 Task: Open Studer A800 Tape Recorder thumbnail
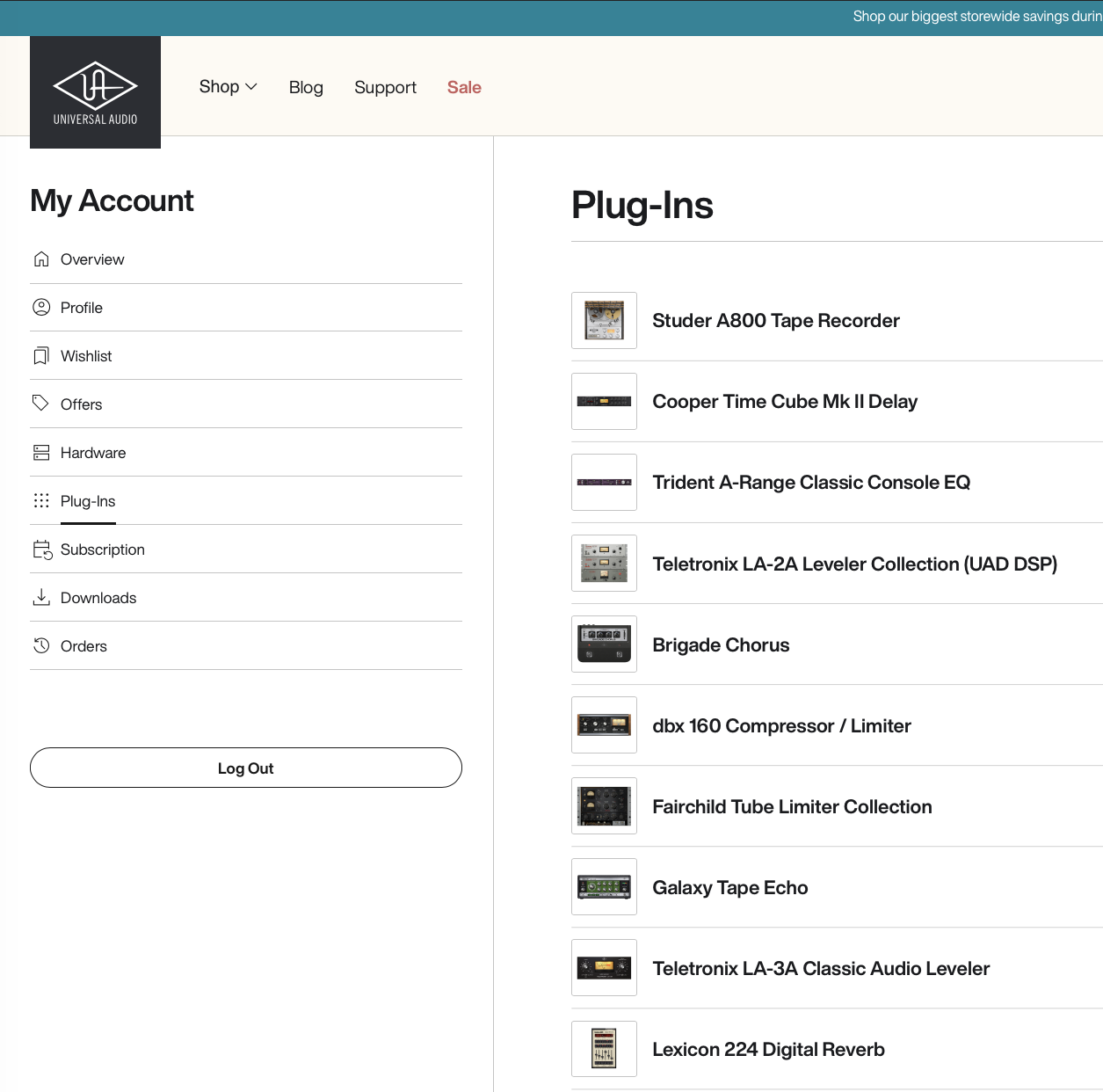point(604,321)
